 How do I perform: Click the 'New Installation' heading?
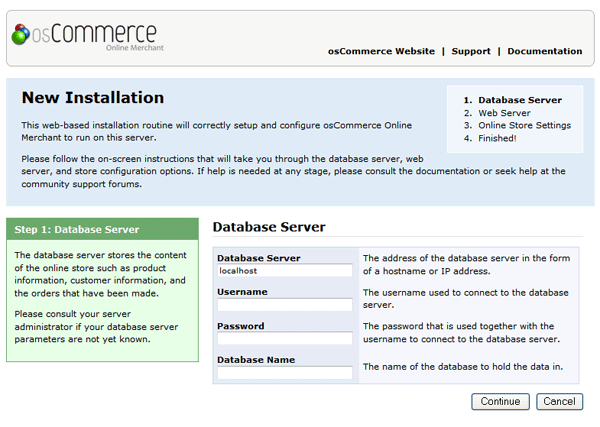pyautogui.click(x=93, y=98)
